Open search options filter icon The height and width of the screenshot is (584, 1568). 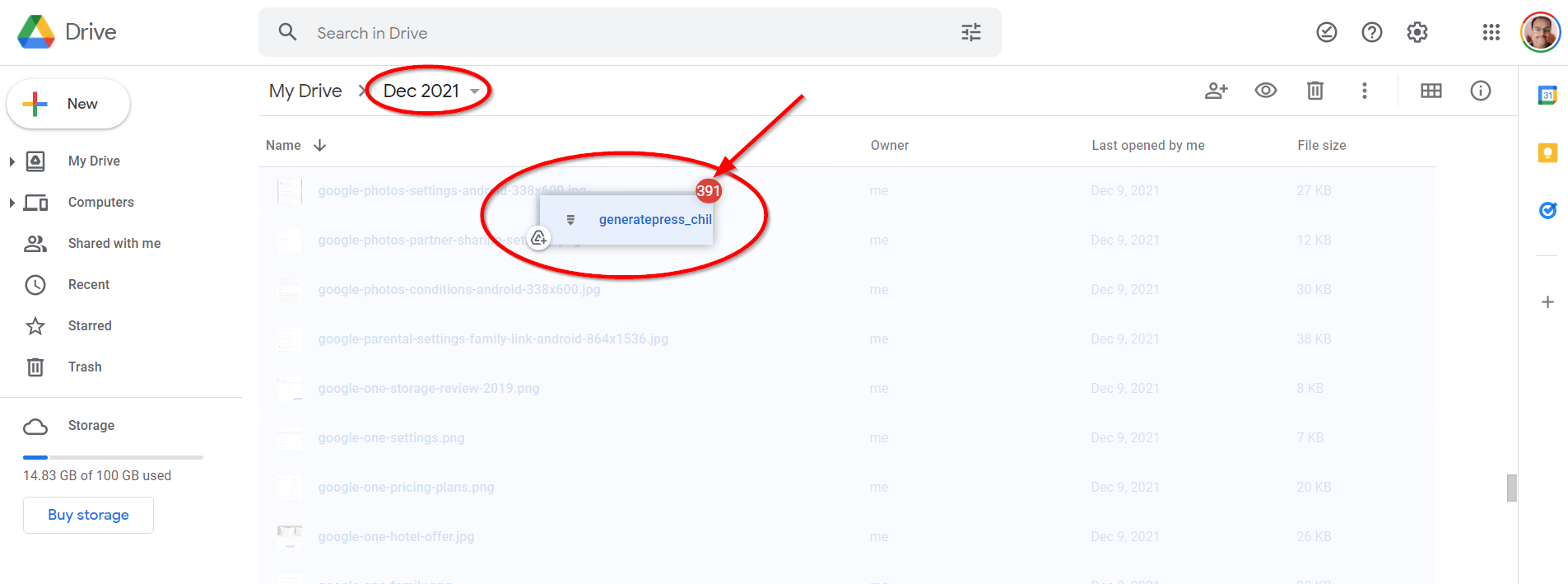tap(971, 32)
